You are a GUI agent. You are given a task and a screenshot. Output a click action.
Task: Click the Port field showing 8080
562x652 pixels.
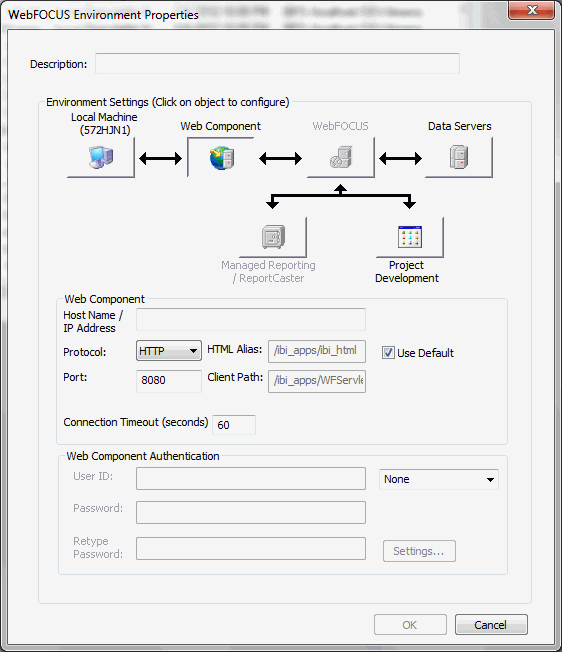(x=169, y=381)
